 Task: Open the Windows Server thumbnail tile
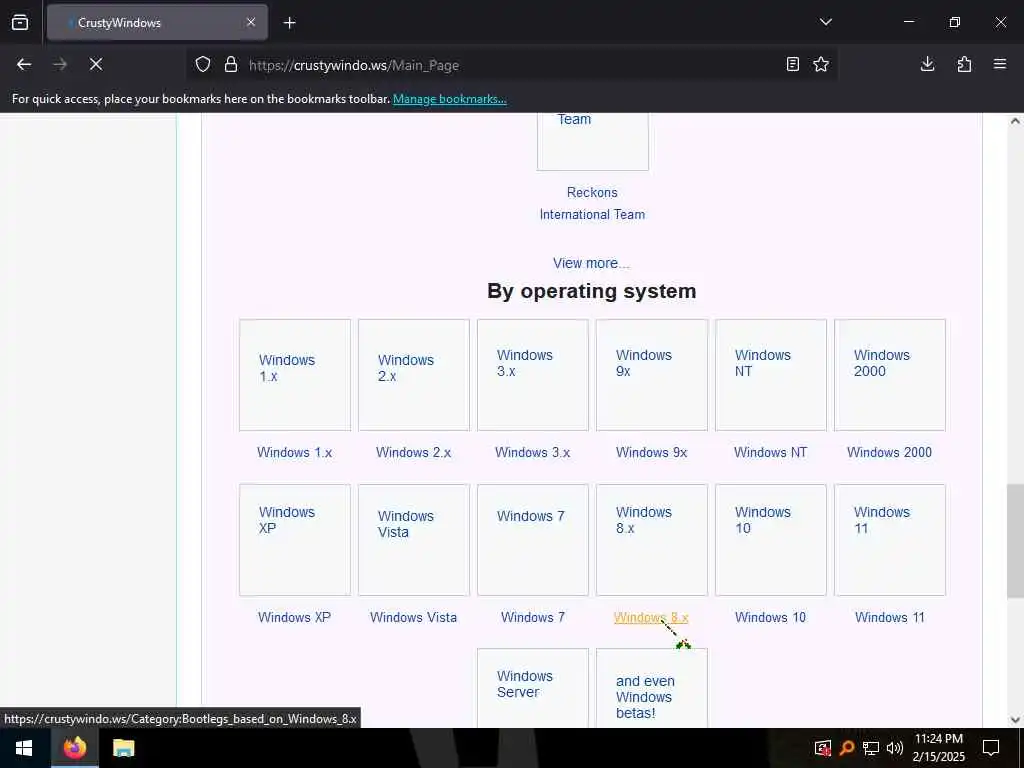pyautogui.click(x=533, y=688)
